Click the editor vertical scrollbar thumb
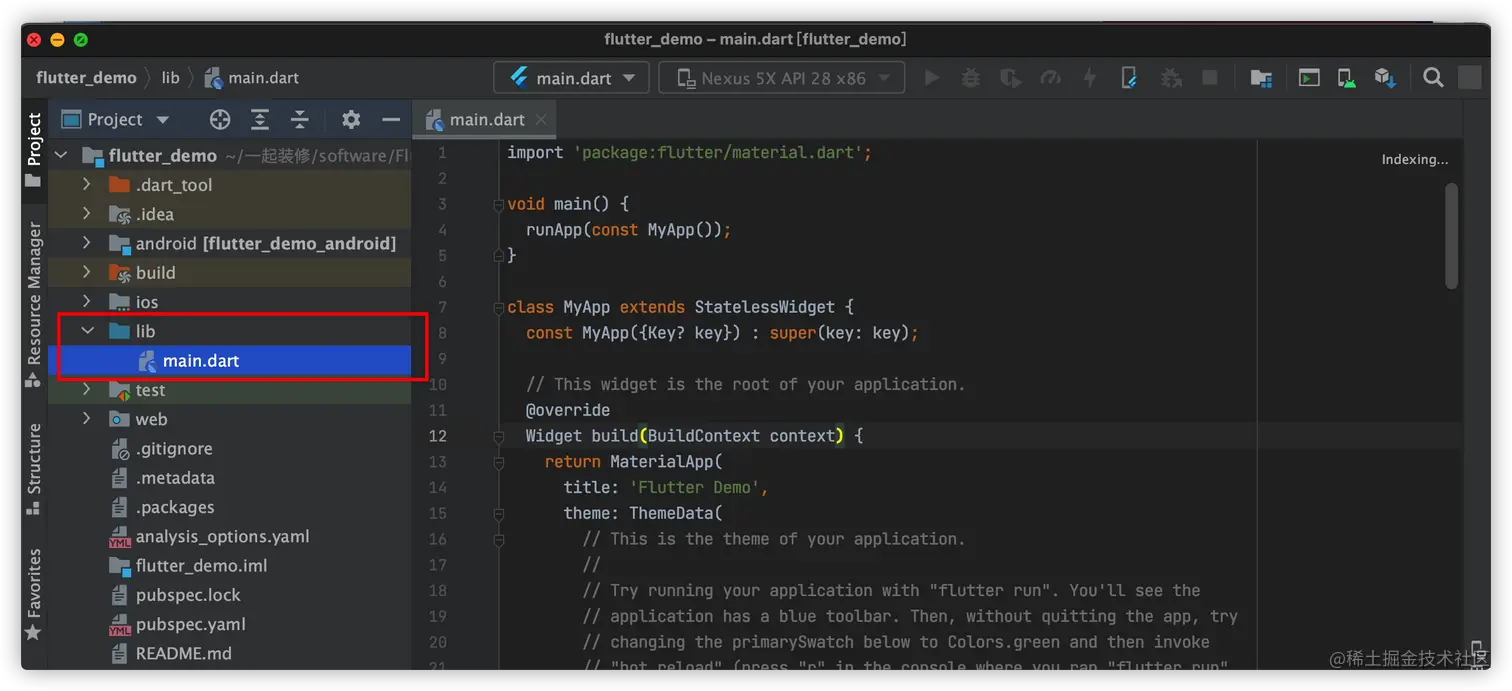1512x691 pixels. coord(1451,236)
